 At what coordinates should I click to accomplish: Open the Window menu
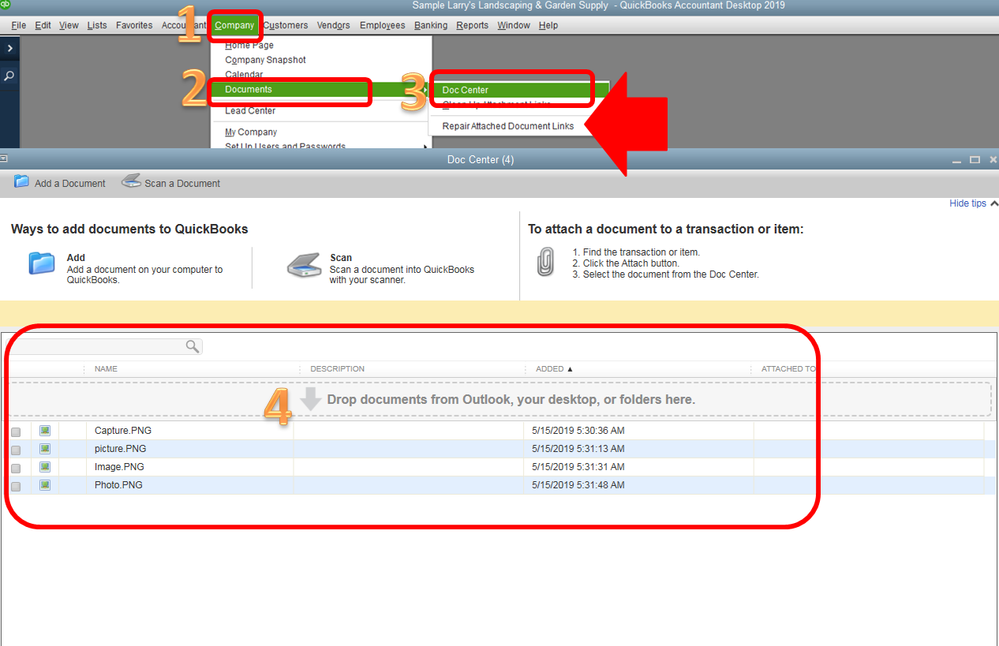514,25
